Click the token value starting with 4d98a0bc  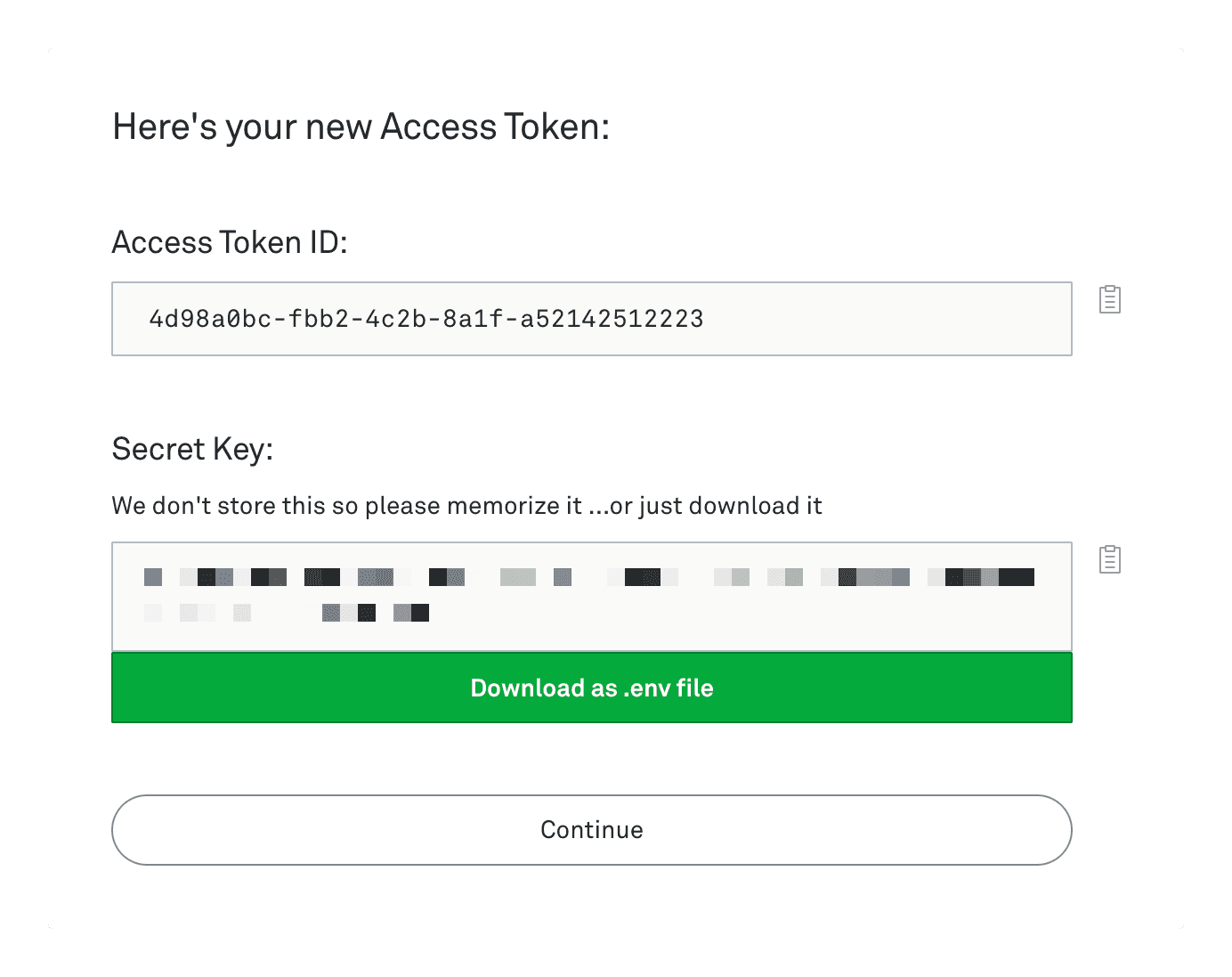point(426,319)
